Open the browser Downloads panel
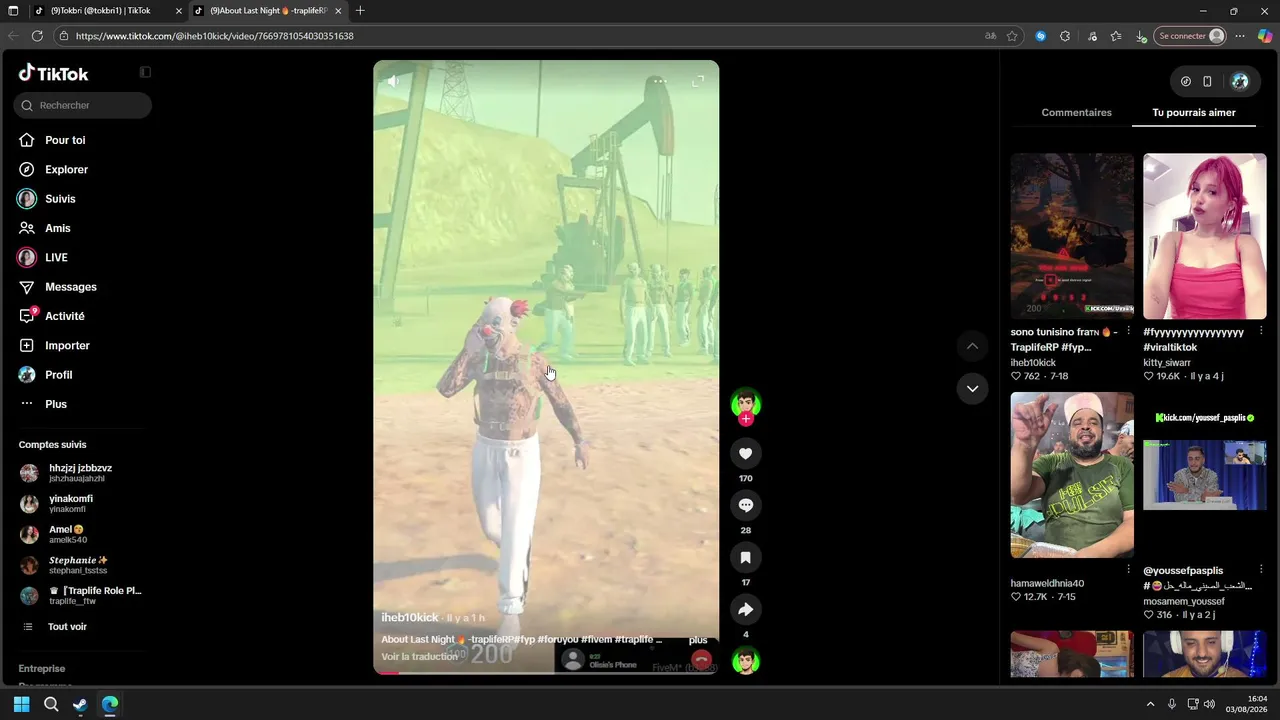This screenshot has width=1280, height=720. click(x=1141, y=36)
